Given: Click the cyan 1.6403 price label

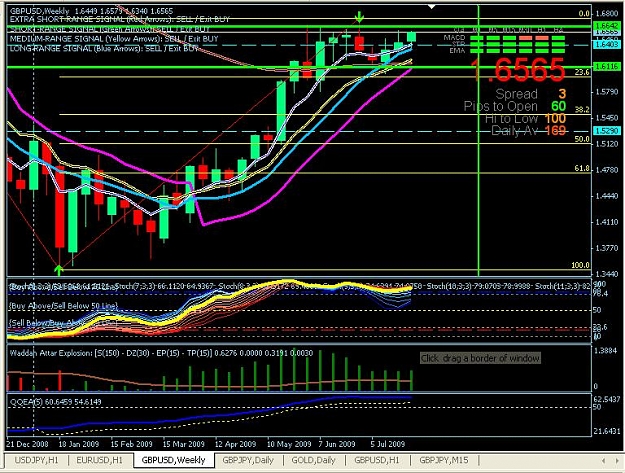Looking at the screenshot, I should coord(607,45).
